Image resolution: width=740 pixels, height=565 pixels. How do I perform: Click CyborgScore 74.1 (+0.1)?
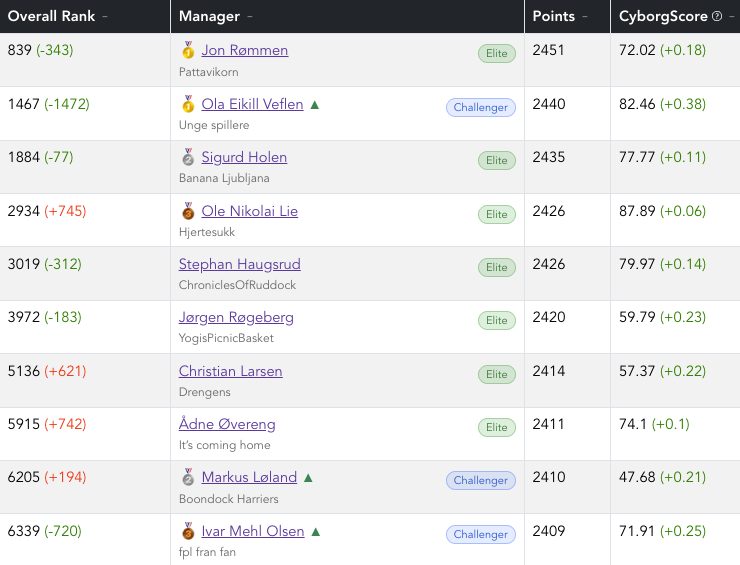(x=654, y=424)
